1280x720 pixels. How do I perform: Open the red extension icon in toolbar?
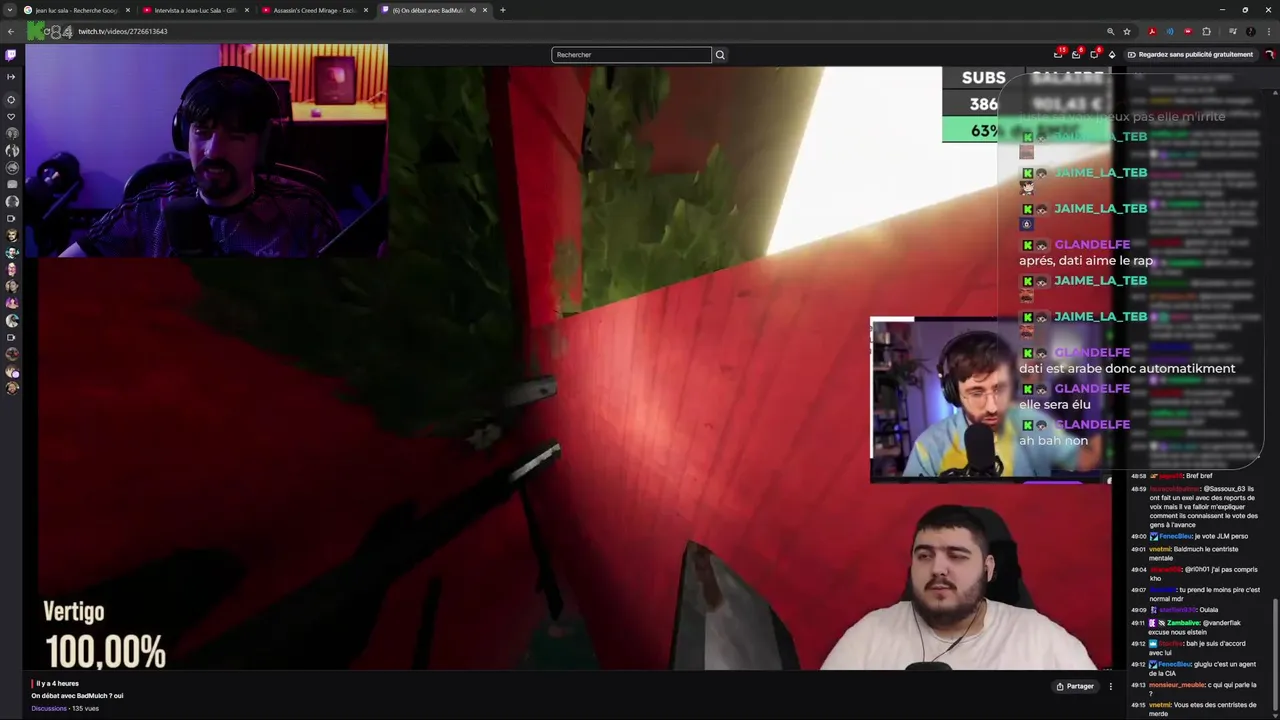1188,31
